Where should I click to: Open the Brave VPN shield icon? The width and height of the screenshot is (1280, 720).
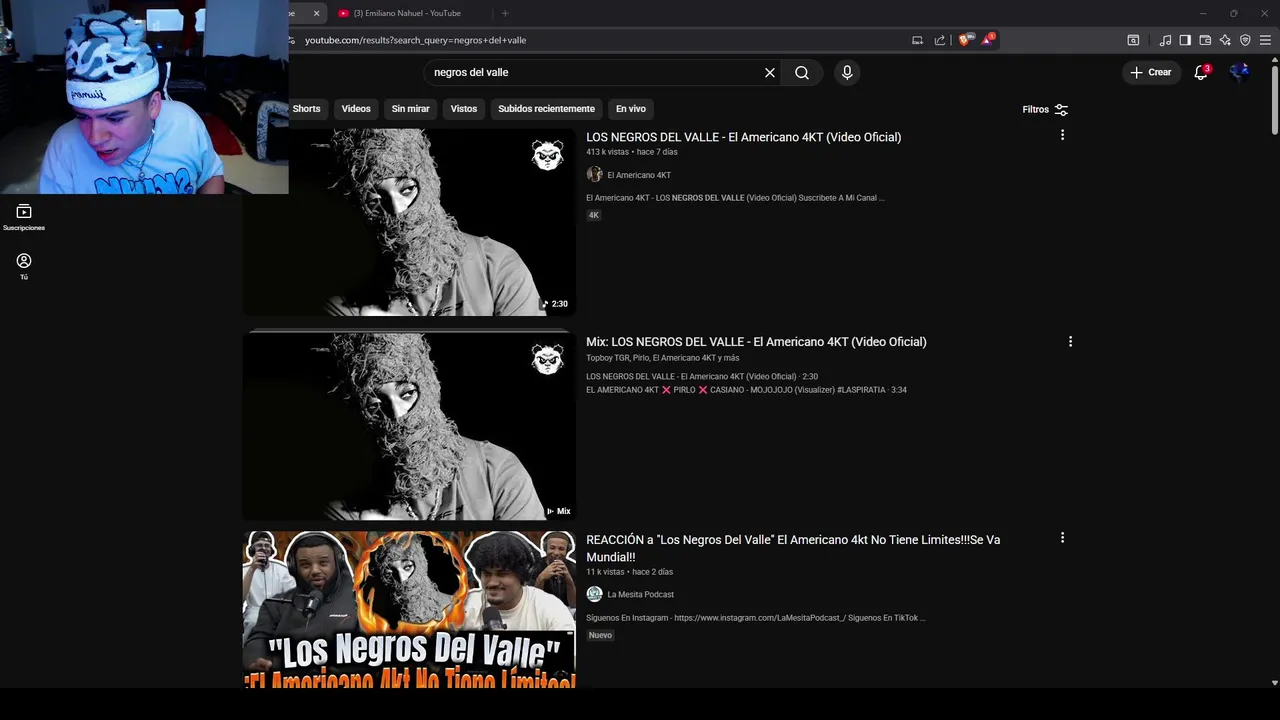(x=1245, y=40)
